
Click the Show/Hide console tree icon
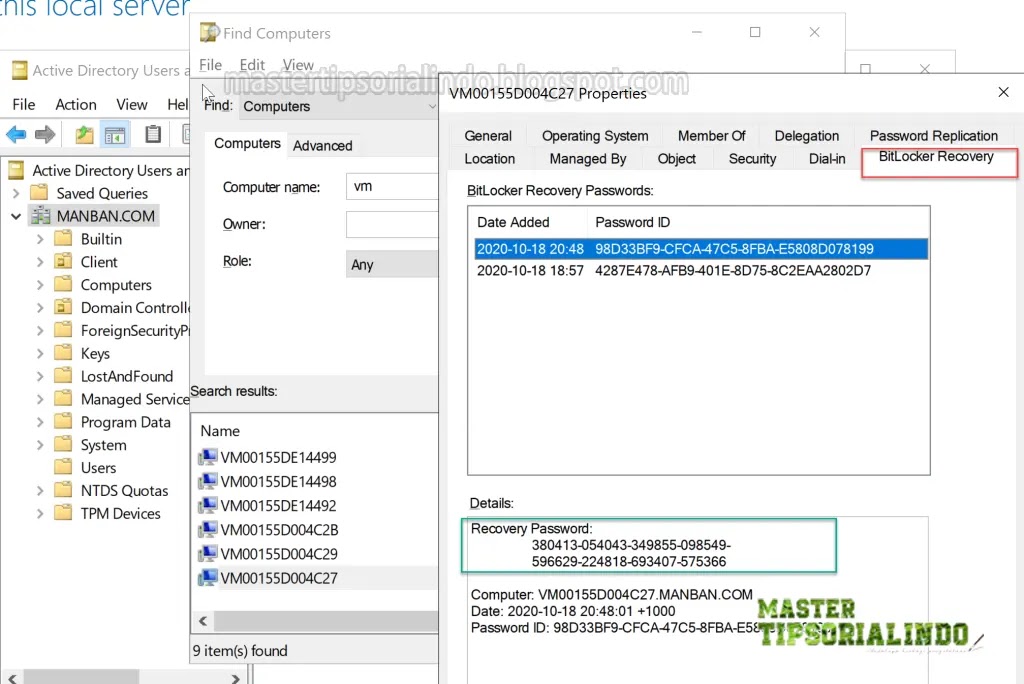[x=115, y=135]
